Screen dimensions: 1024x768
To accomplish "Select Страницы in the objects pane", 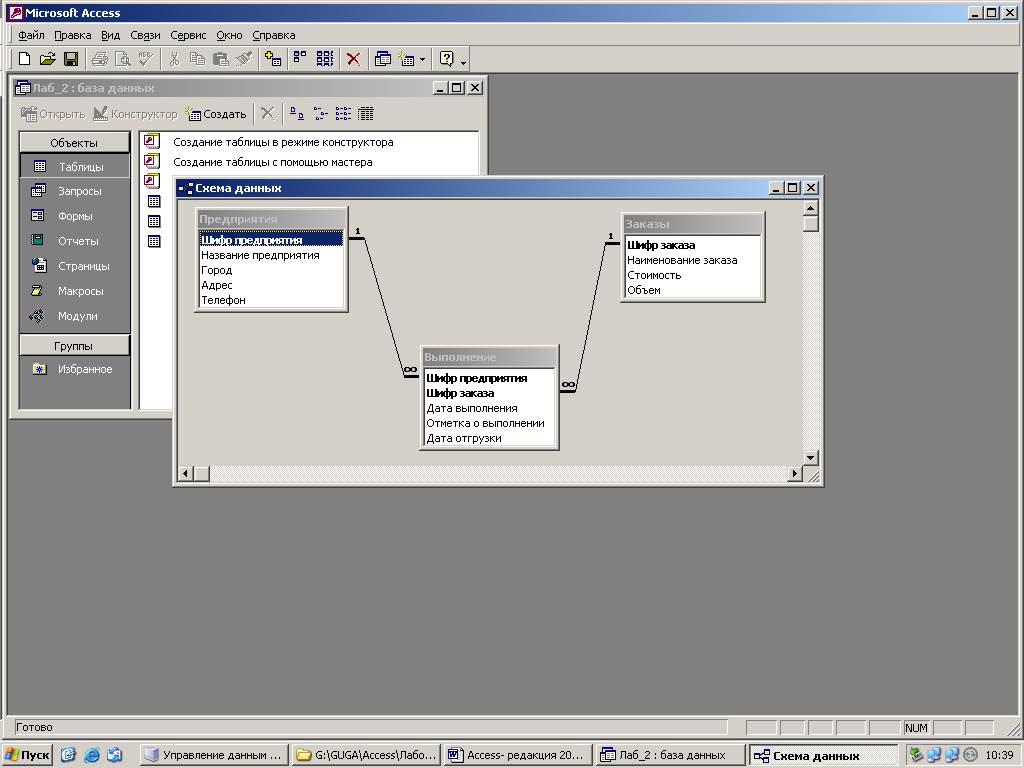I will [x=74, y=266].
